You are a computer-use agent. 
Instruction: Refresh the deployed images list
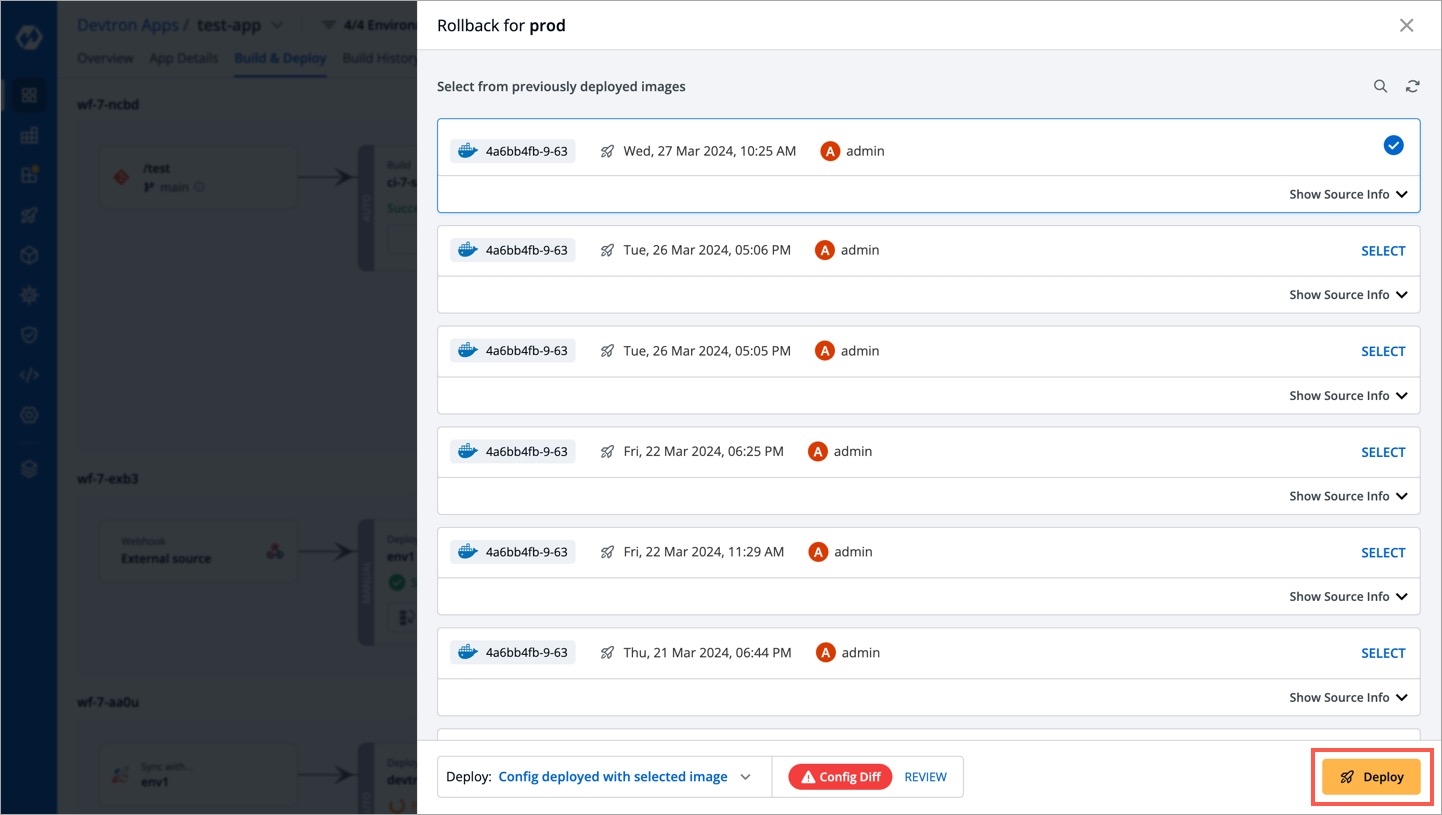(1412, 87)
